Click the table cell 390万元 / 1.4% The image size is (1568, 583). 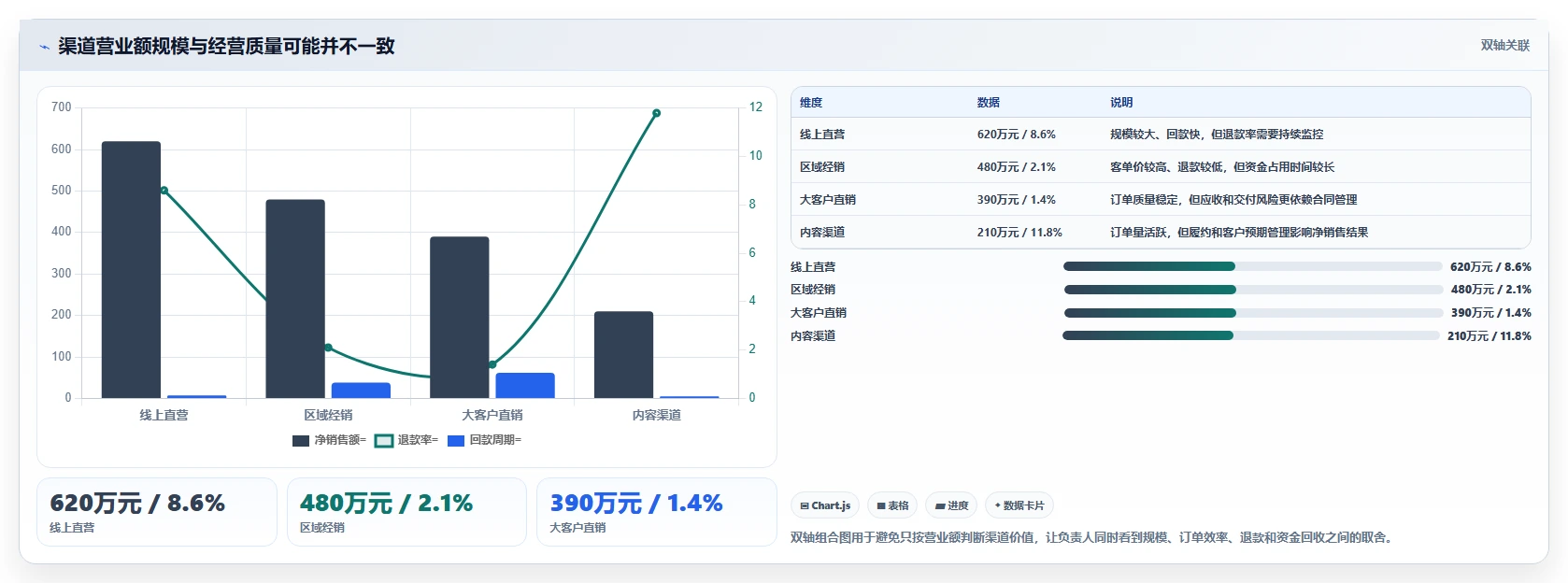pyautogui.click(x=1017, y=200)
